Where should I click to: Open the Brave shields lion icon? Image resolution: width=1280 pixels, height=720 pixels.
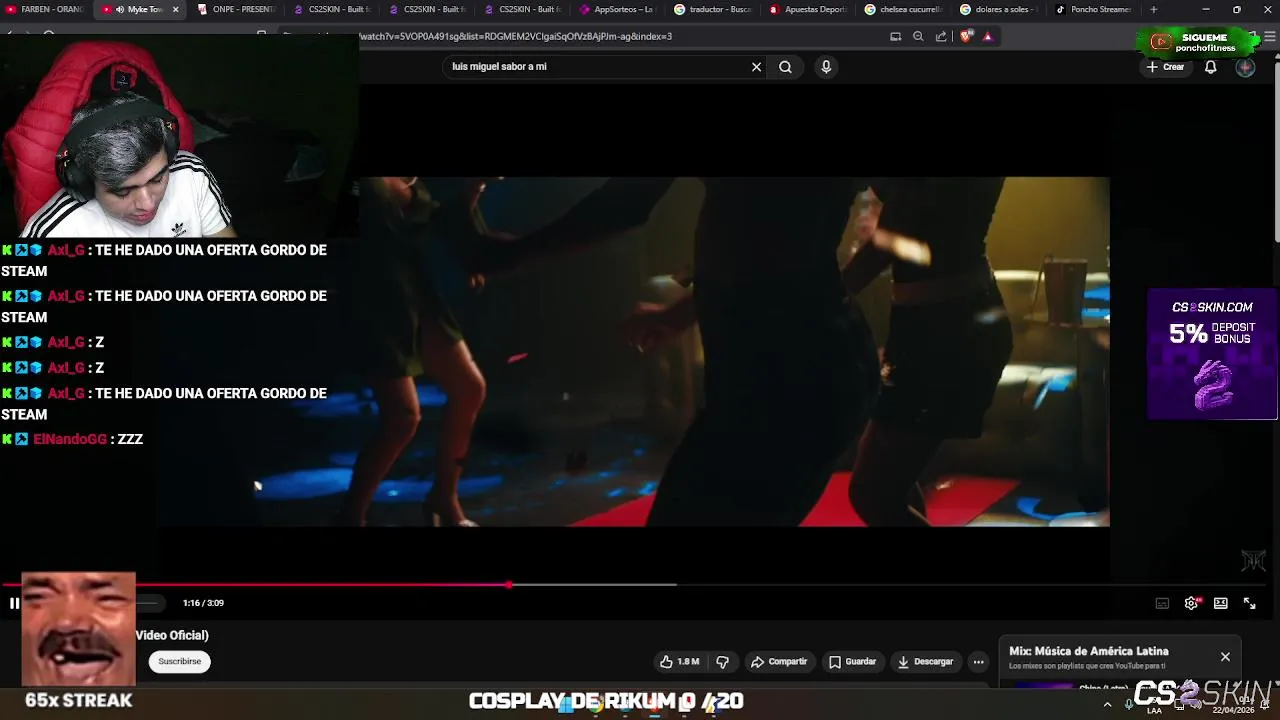click(x=966, y=36)
